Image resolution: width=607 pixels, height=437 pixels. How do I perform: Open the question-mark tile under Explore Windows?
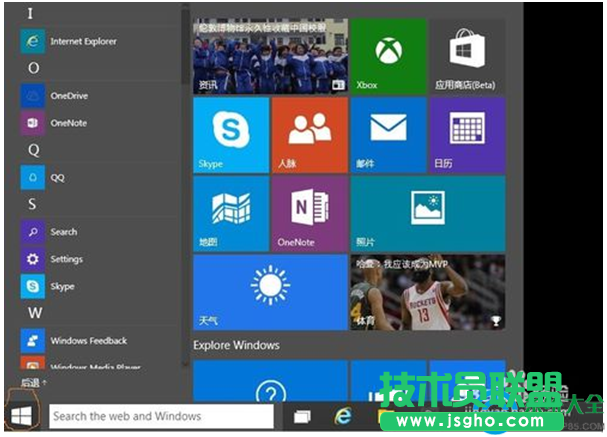tap(270, 381)
